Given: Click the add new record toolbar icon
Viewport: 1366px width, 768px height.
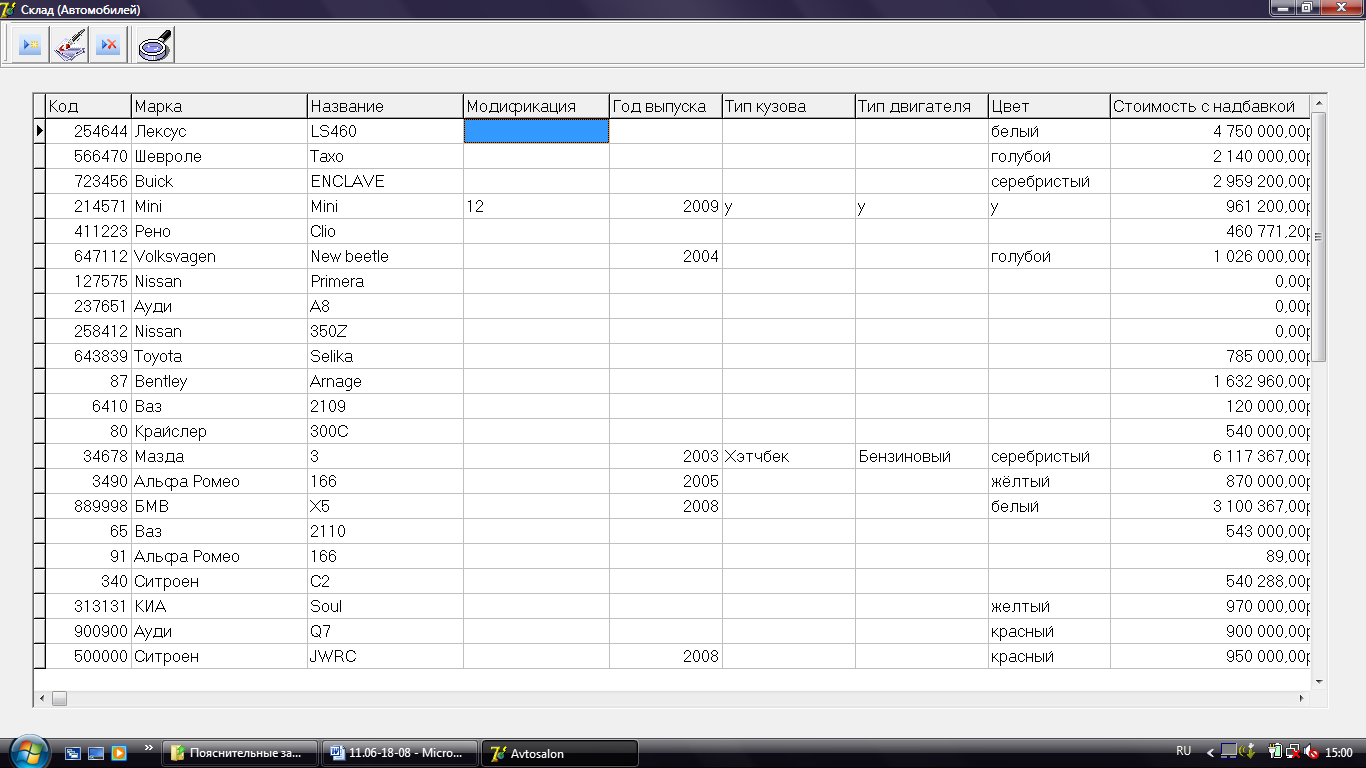Looking at the screenshot, I should 30,45.
